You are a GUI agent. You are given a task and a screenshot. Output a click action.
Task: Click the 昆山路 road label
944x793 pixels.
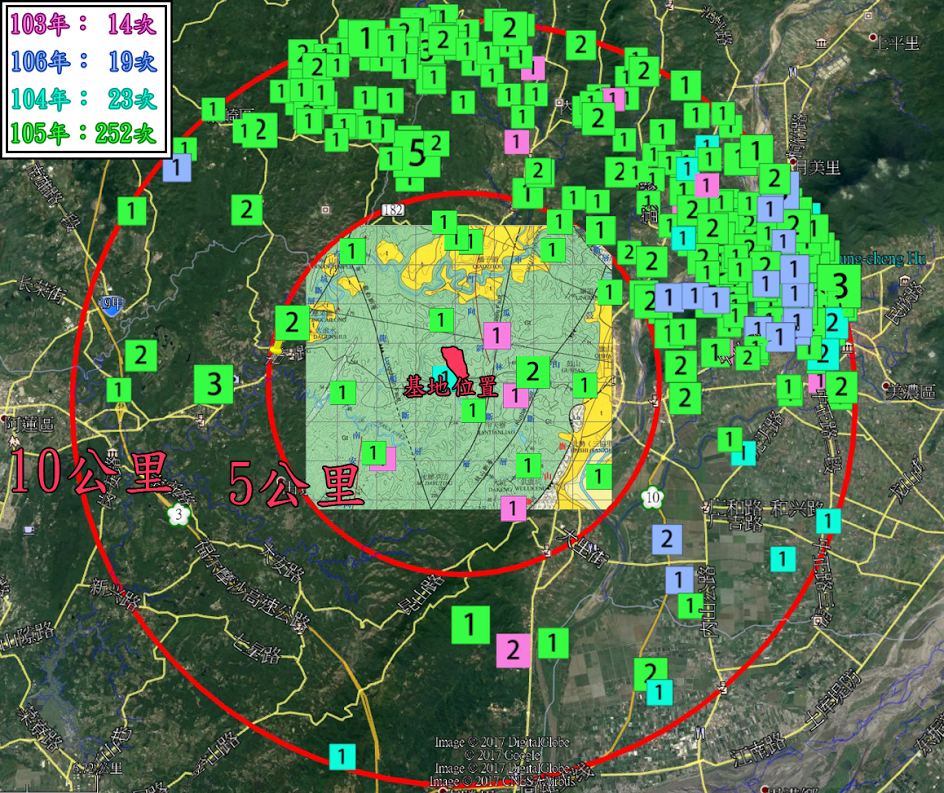pos(422,595)
